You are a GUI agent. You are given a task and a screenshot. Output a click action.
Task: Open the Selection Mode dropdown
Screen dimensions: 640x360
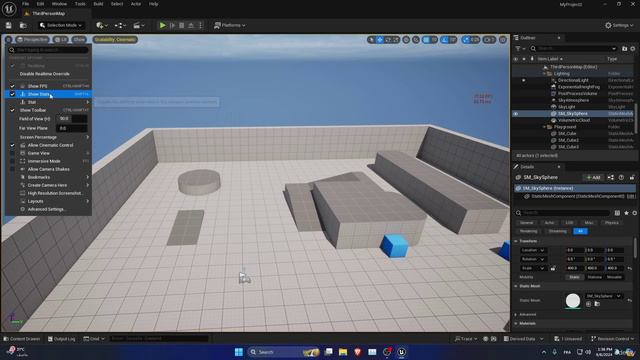61,25
